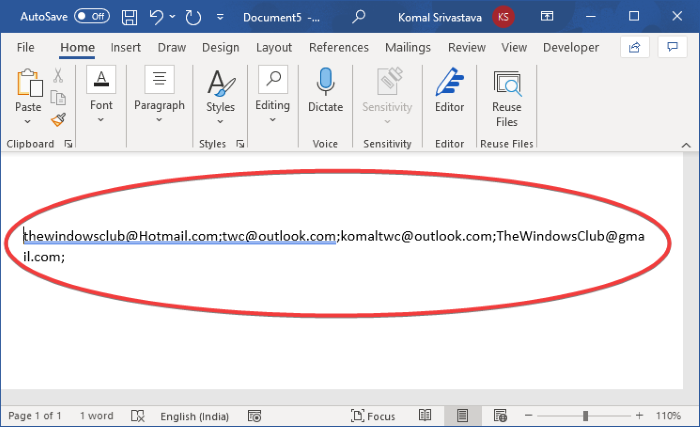
Task: Click the macro recording icon
Action: (x=254, y=416)
